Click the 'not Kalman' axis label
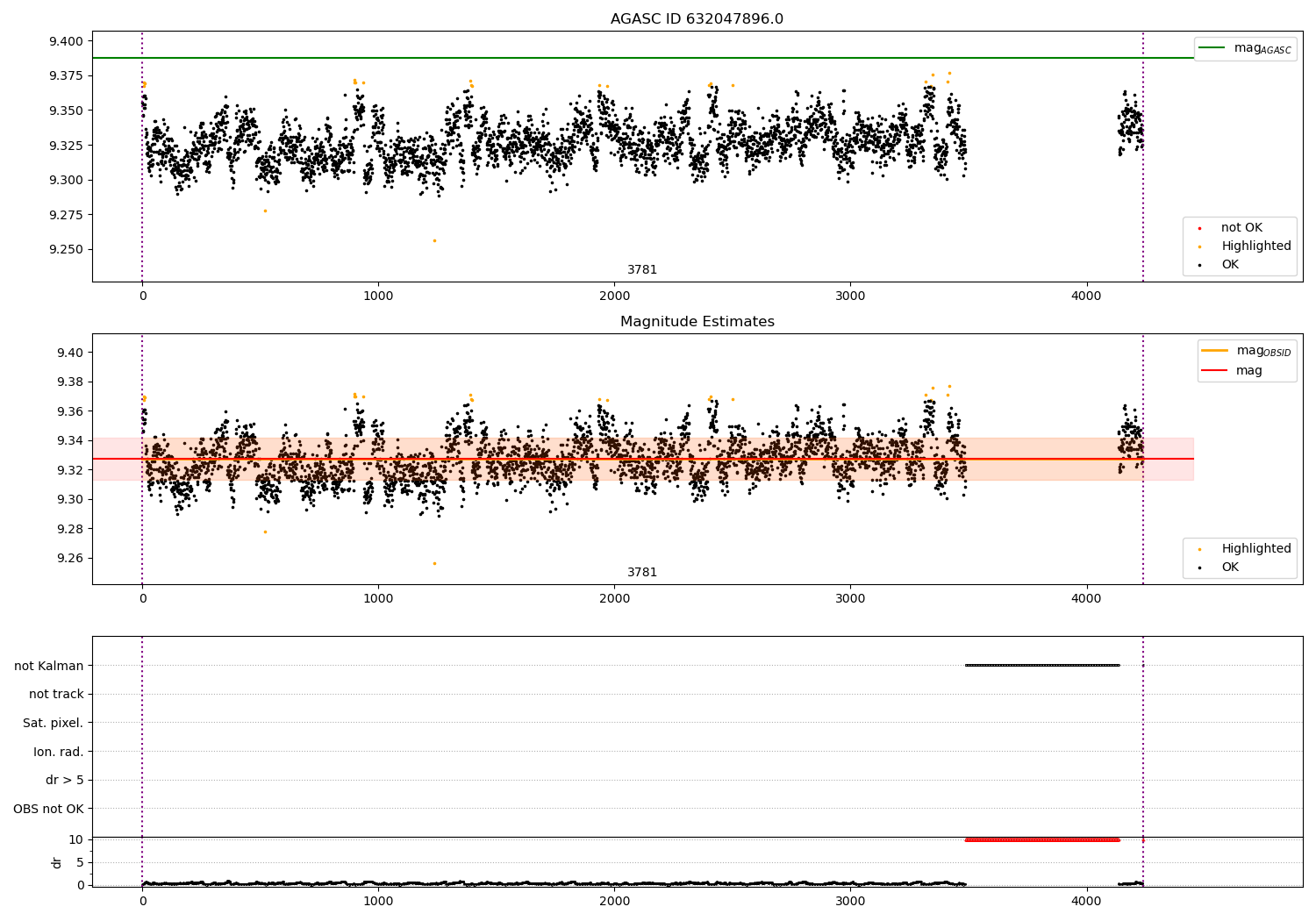Image resolution: width=1316 pixels, height=921 pixels. 49,666
